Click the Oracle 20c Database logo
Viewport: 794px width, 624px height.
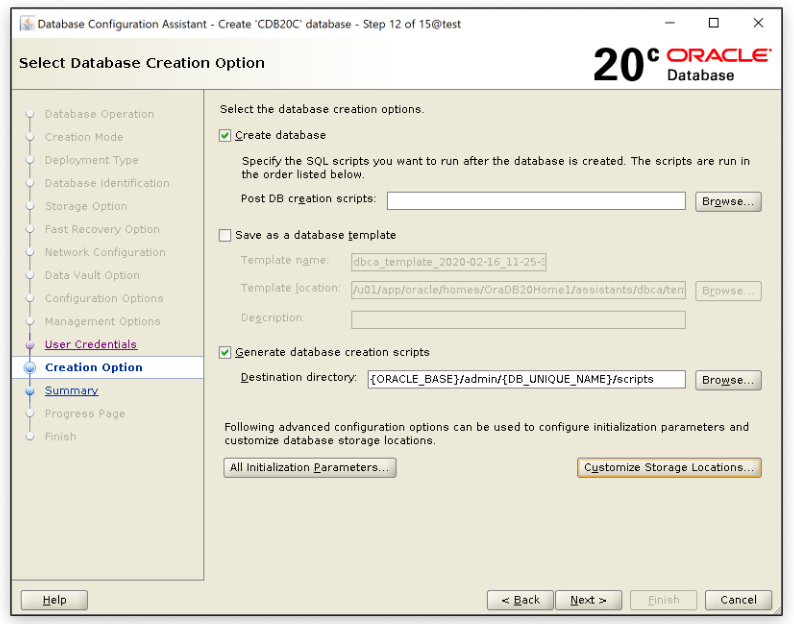pyautogui.click(x=682, y=64)
